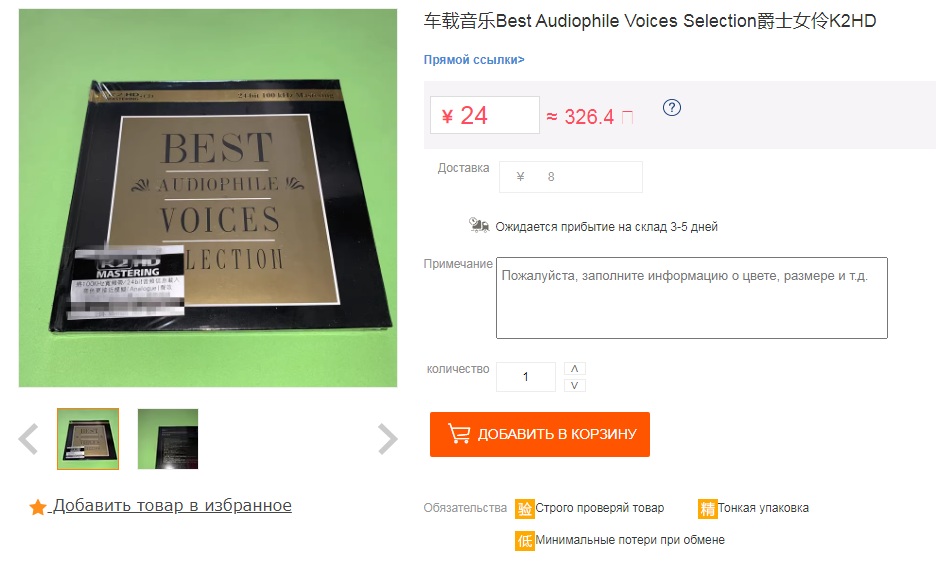Open the Прямой ссылки link
Screen dimensions: 951x579
[474, 60]
